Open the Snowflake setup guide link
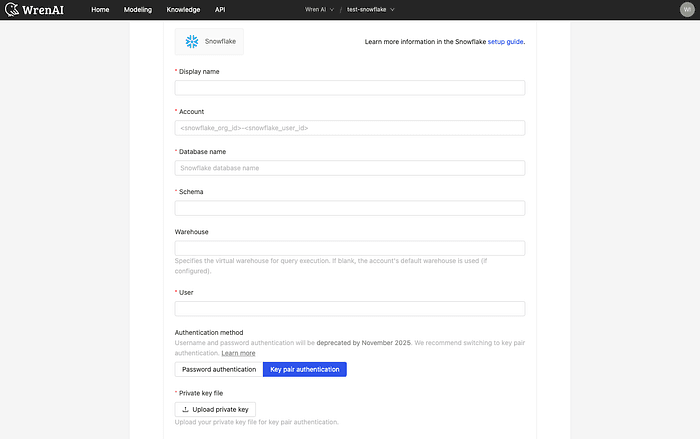This screenshot has width=700, height=439. [505, 42]
